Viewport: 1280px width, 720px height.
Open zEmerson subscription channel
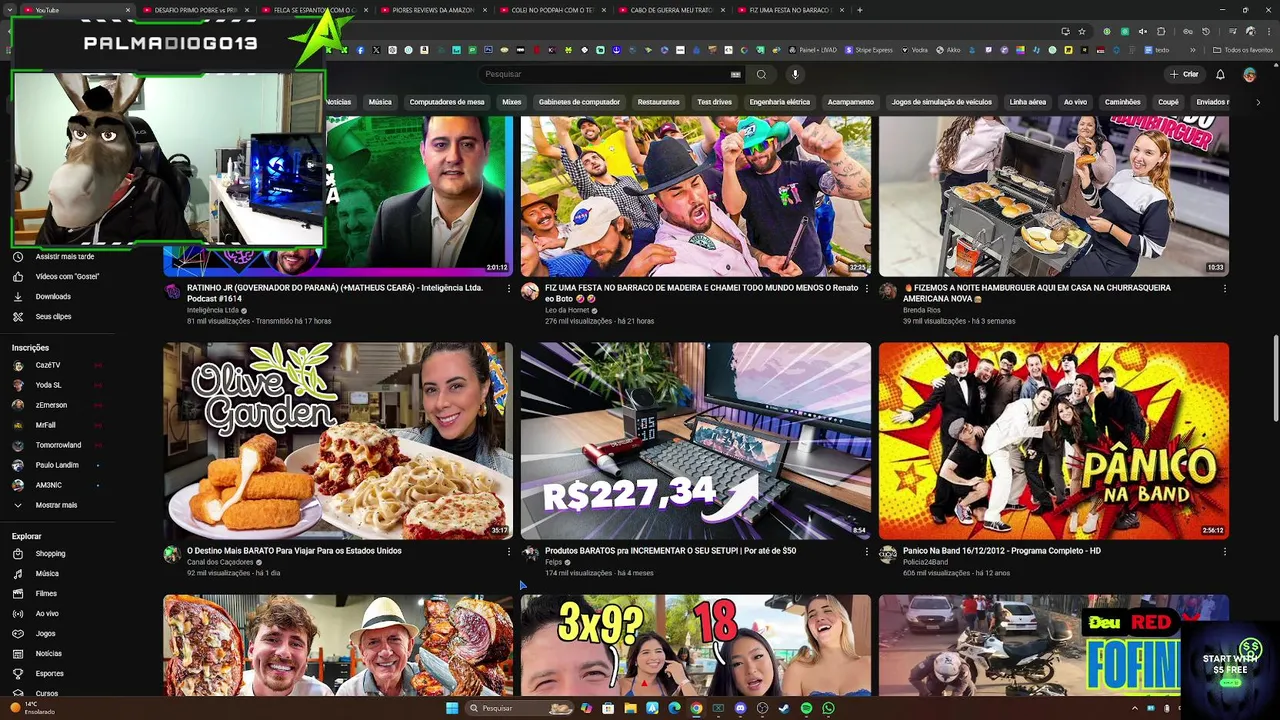coord(51,405)
